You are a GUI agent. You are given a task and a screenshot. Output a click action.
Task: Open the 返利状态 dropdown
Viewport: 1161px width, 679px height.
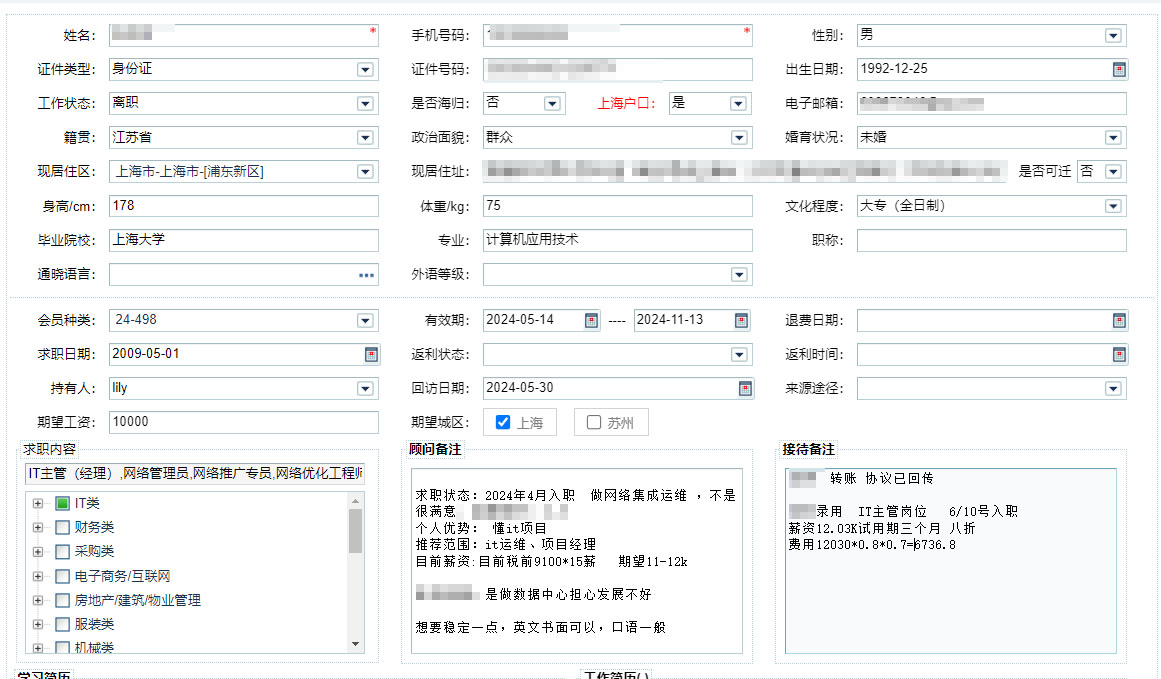(x=739, y=355)
